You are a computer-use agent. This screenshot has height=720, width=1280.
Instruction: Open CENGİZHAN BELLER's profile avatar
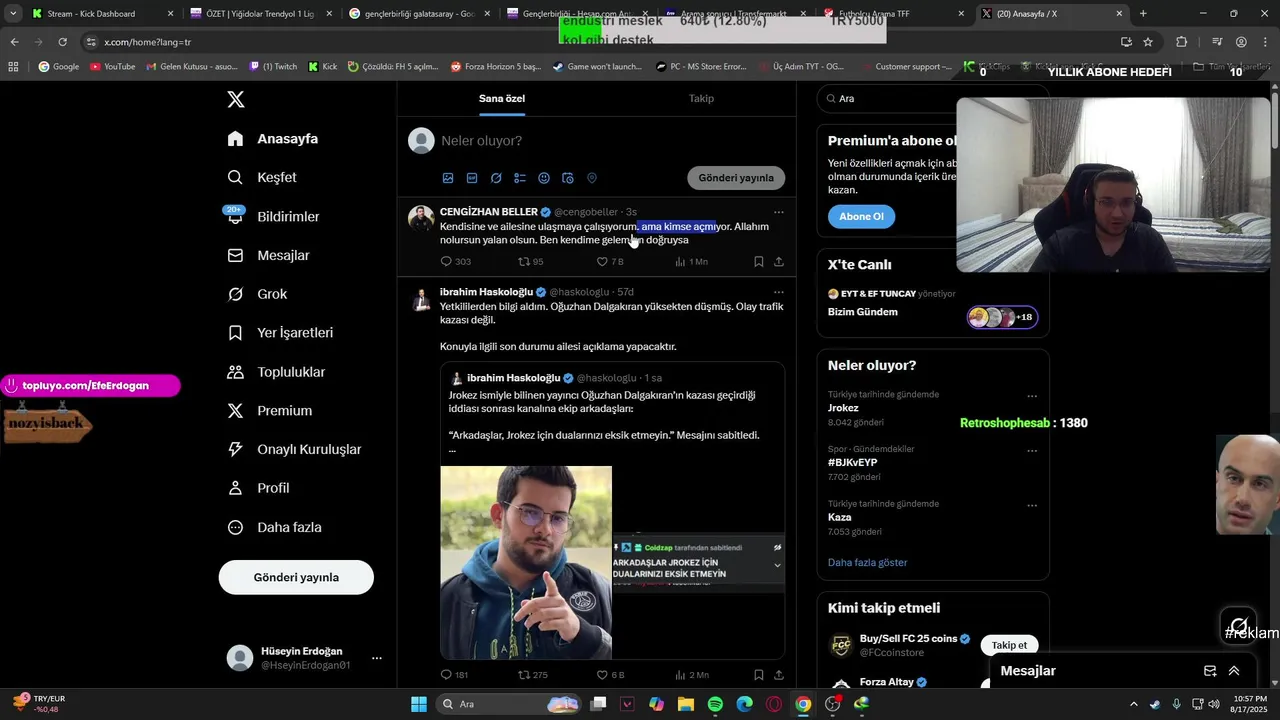pos(421,218)
